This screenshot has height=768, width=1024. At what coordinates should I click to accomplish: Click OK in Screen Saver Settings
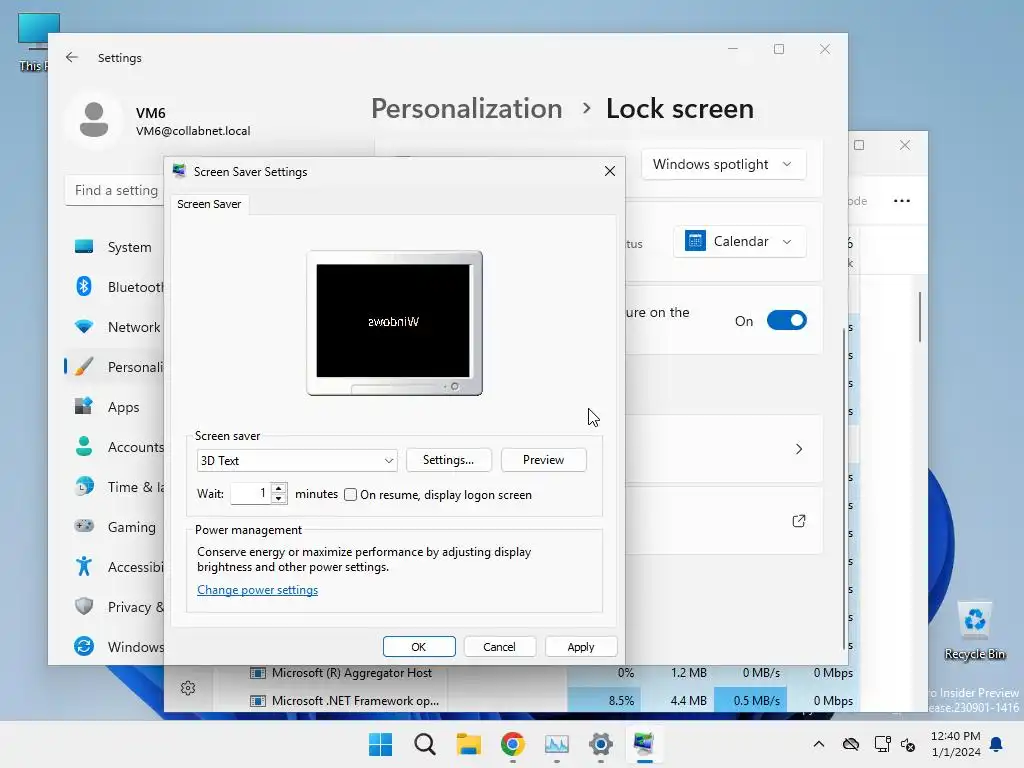tap(419, 647)
